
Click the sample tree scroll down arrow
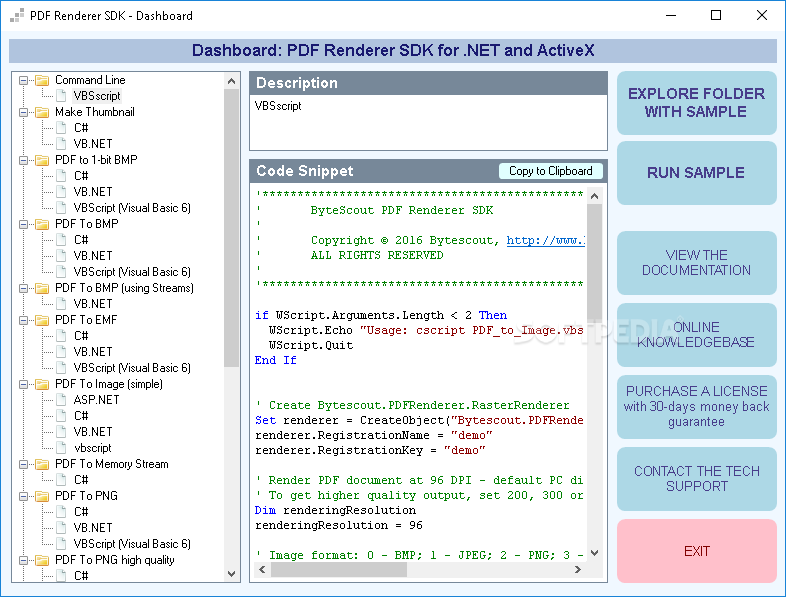tap(231, 574)
